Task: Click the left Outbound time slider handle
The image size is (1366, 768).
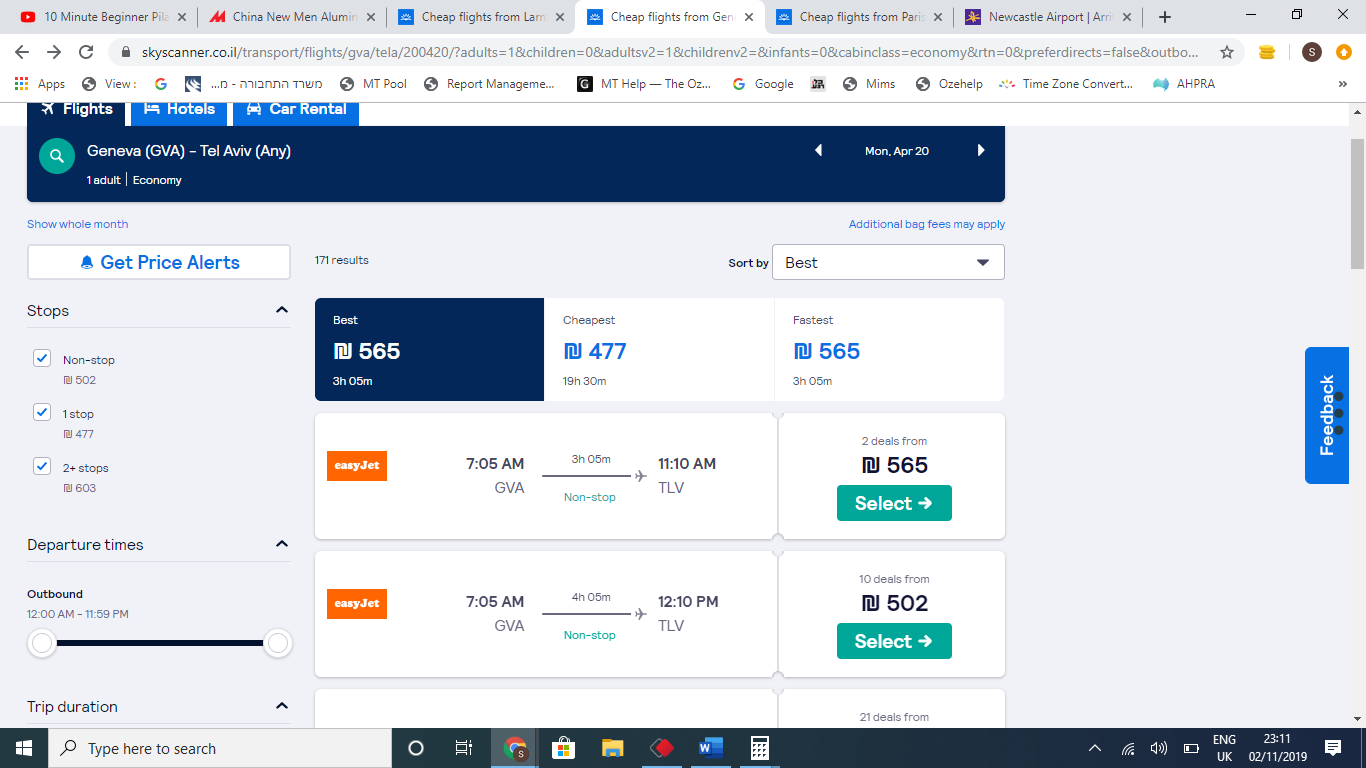Action: pyautogui.click(x=42, y=643)
